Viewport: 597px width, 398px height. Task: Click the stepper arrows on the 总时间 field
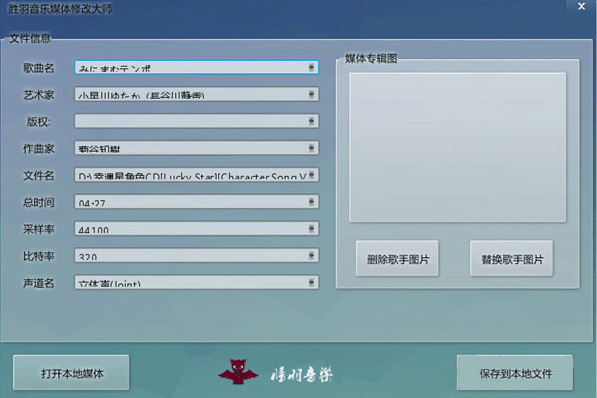[x=311, y=201]
